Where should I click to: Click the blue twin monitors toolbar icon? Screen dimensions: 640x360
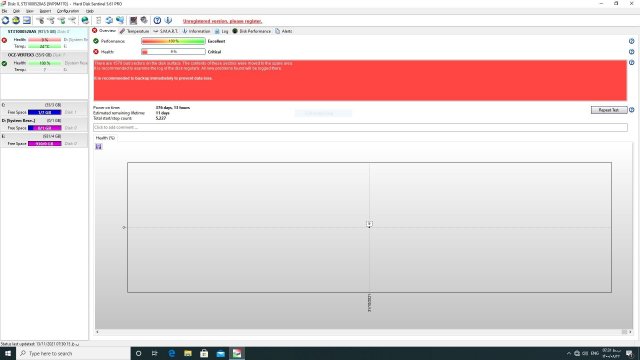[120, 20]
